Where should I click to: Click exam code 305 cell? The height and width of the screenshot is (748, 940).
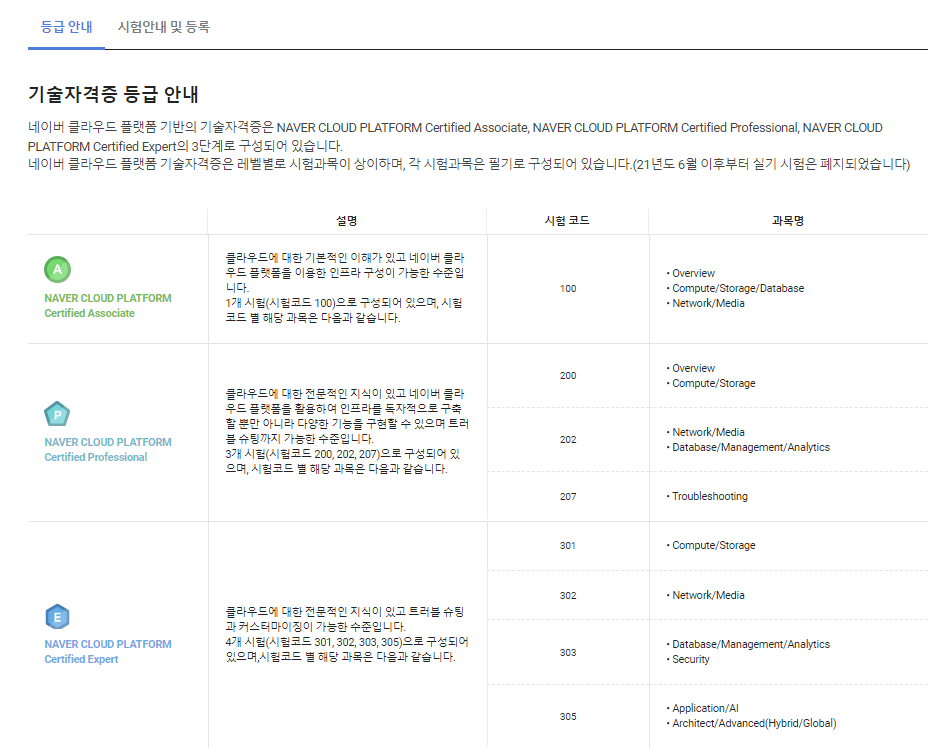tap(568, 716)
